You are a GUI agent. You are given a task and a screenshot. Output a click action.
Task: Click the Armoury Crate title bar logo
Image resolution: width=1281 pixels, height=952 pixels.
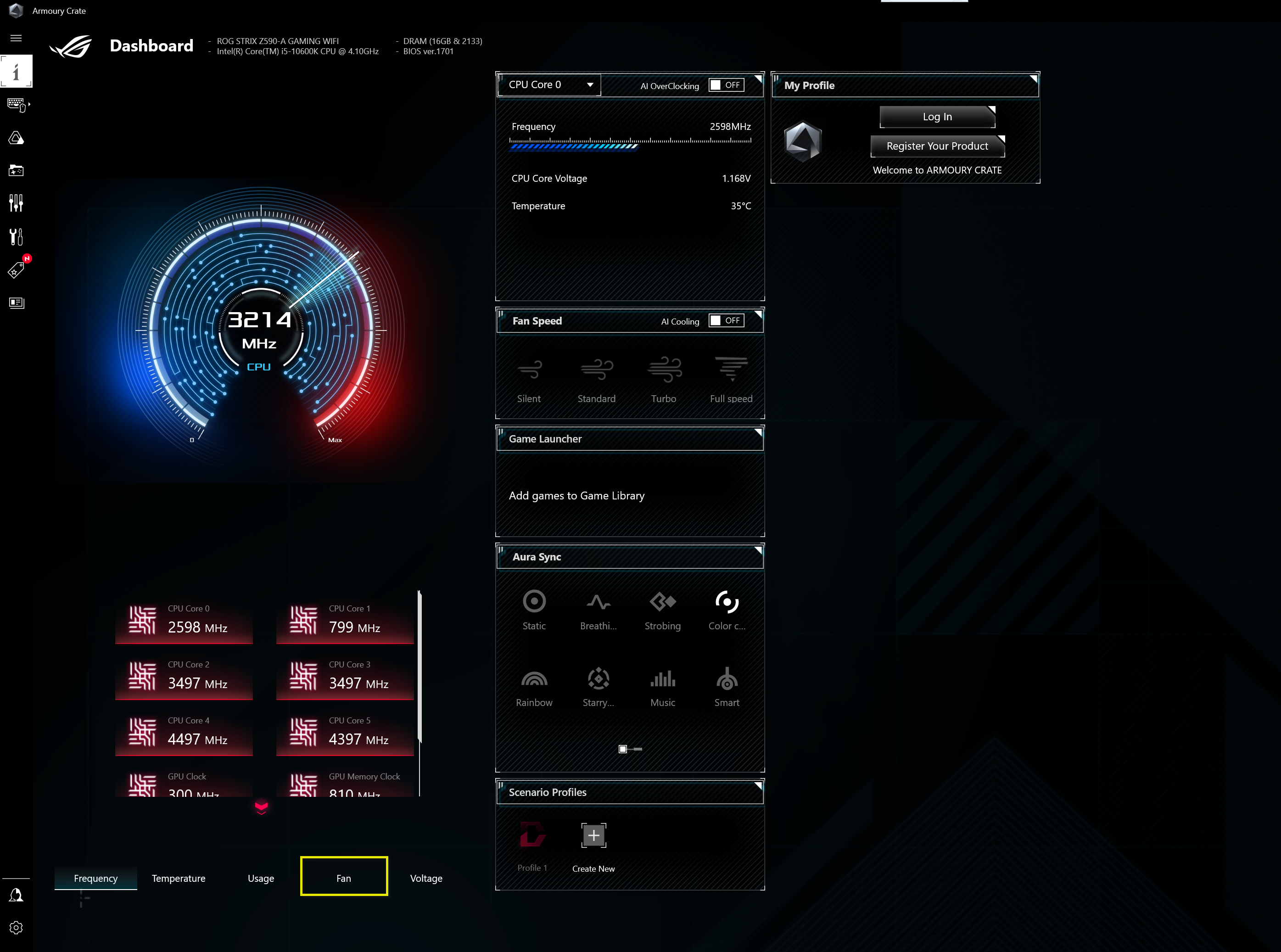[x=16, y=11]
